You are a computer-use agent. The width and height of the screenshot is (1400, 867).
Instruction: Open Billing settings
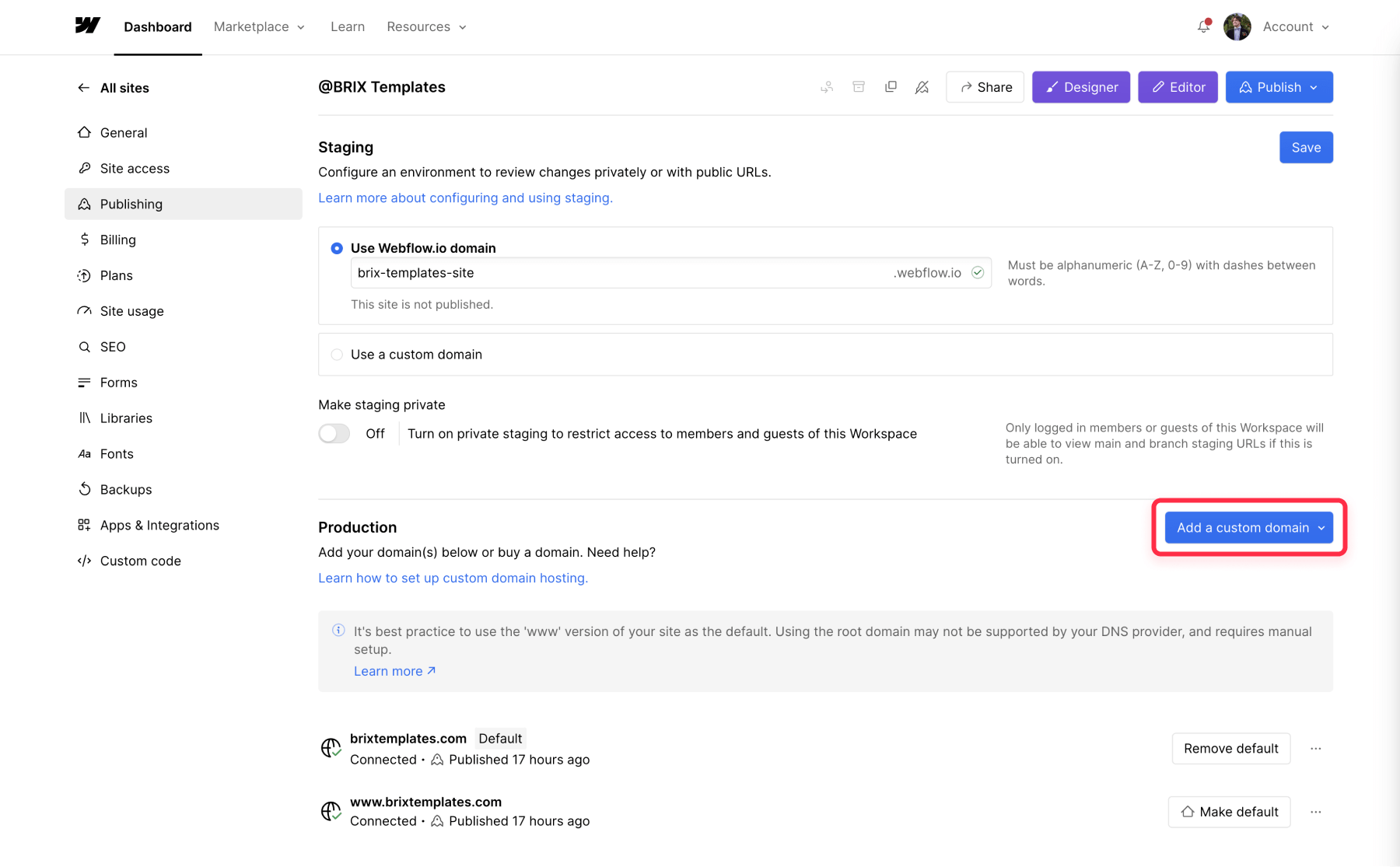(x=184, y=239)
